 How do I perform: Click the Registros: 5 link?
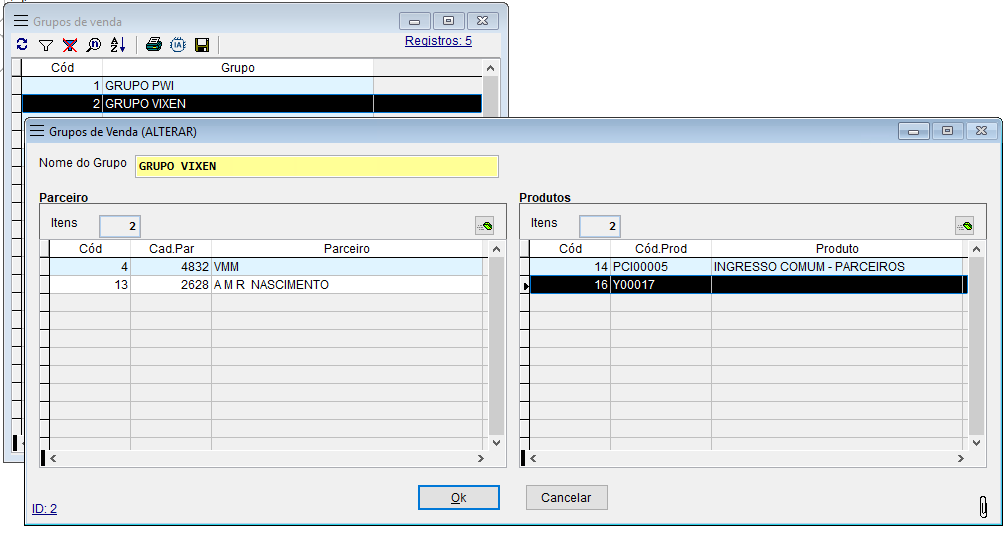438,41
